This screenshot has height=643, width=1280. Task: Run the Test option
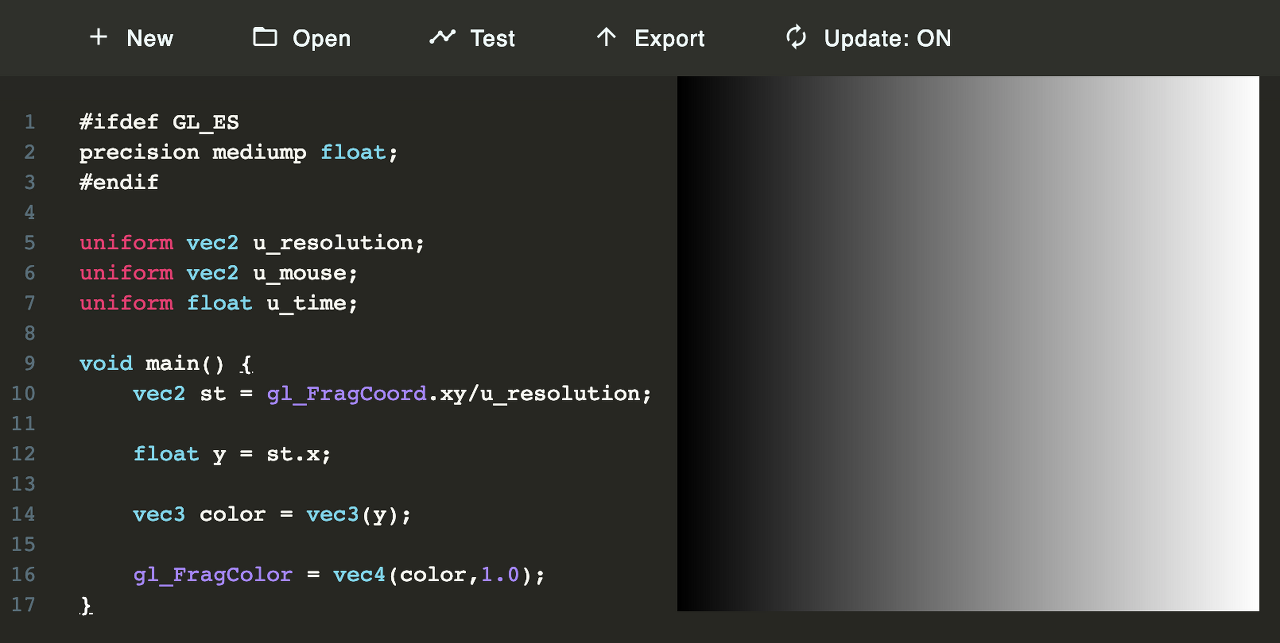472,38
